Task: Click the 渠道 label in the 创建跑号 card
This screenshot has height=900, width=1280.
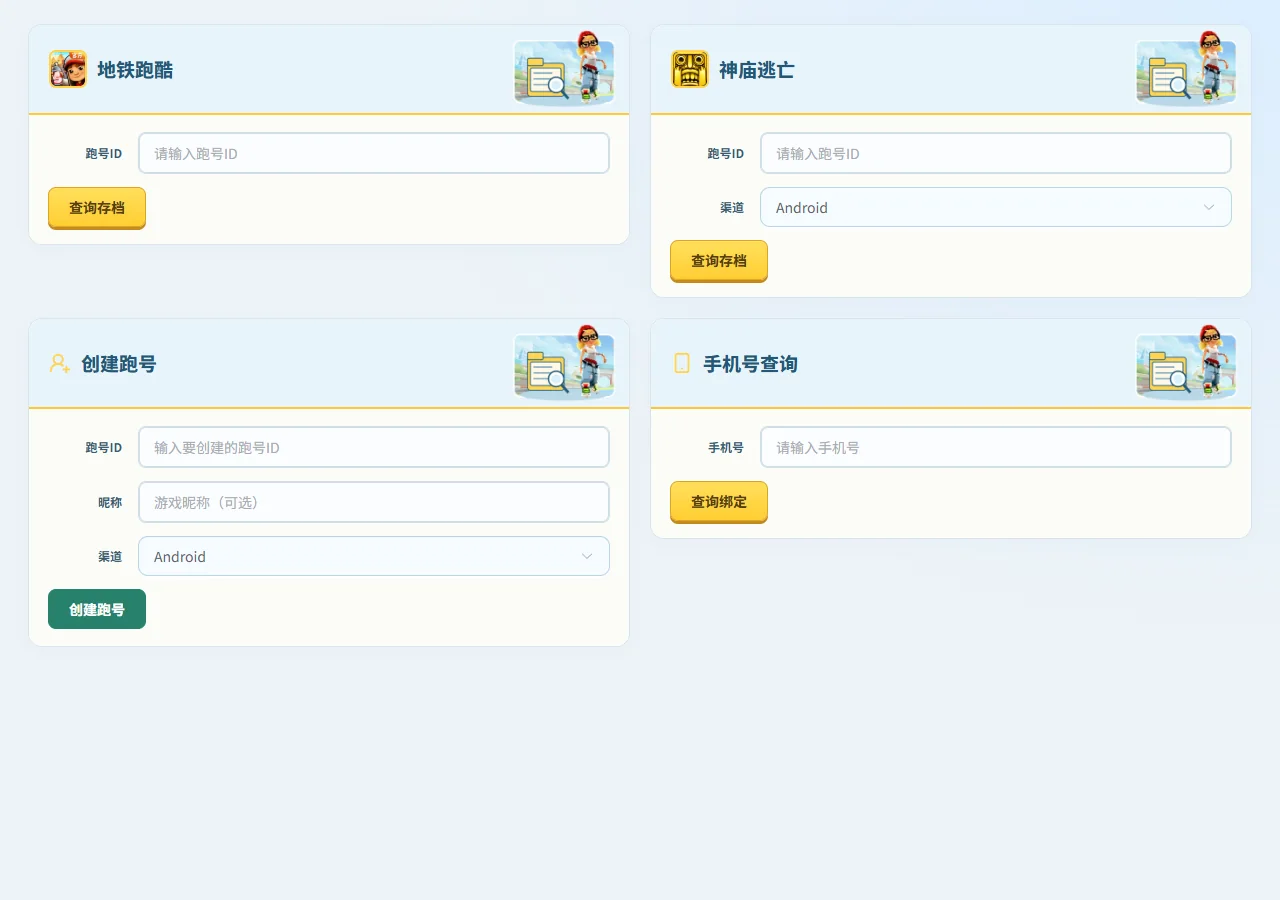Action: point(110,557)
